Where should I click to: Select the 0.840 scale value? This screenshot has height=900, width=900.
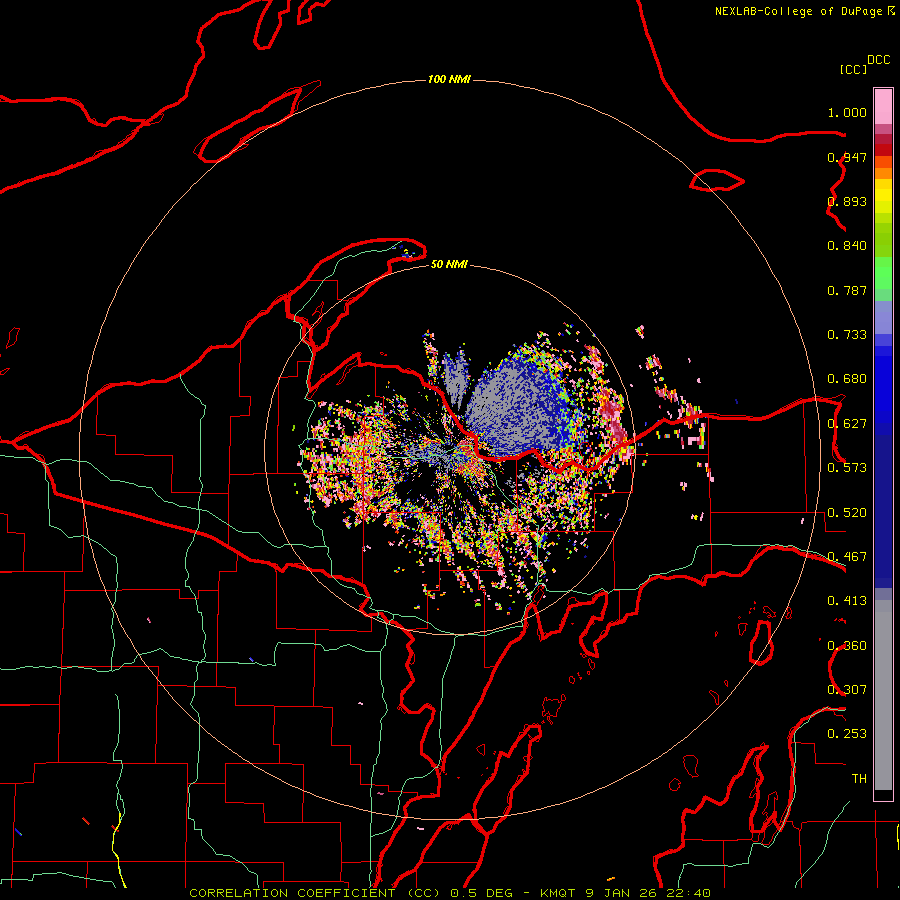point(847,246)
